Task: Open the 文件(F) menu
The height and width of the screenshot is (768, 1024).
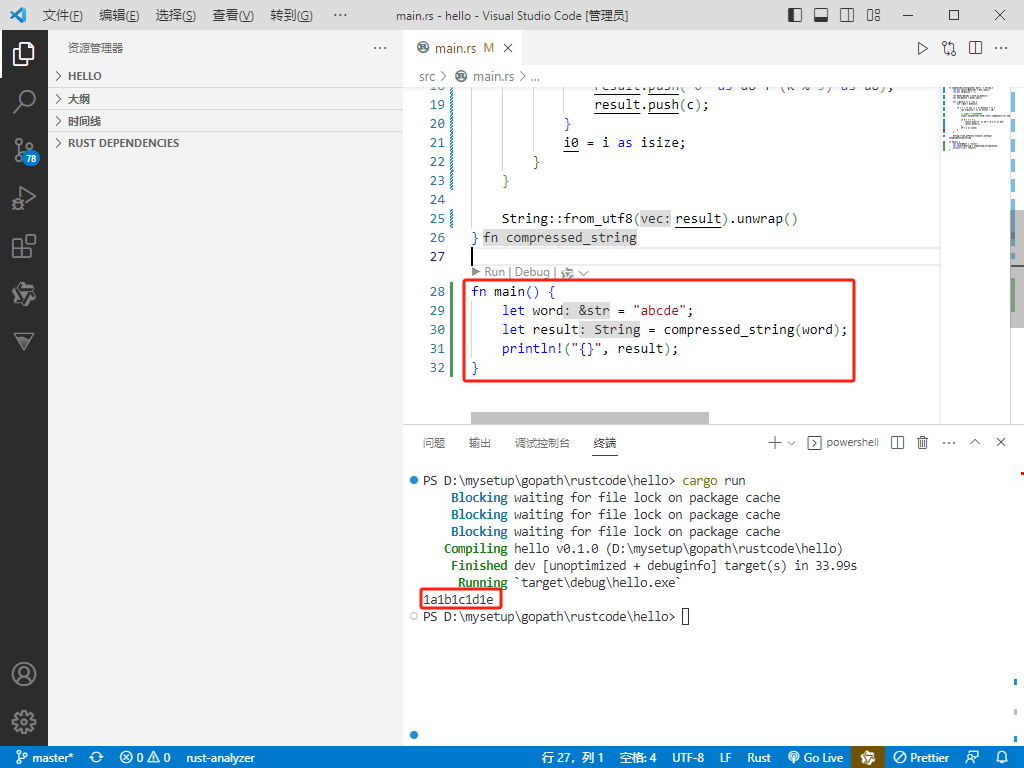Action: [63, 16]
